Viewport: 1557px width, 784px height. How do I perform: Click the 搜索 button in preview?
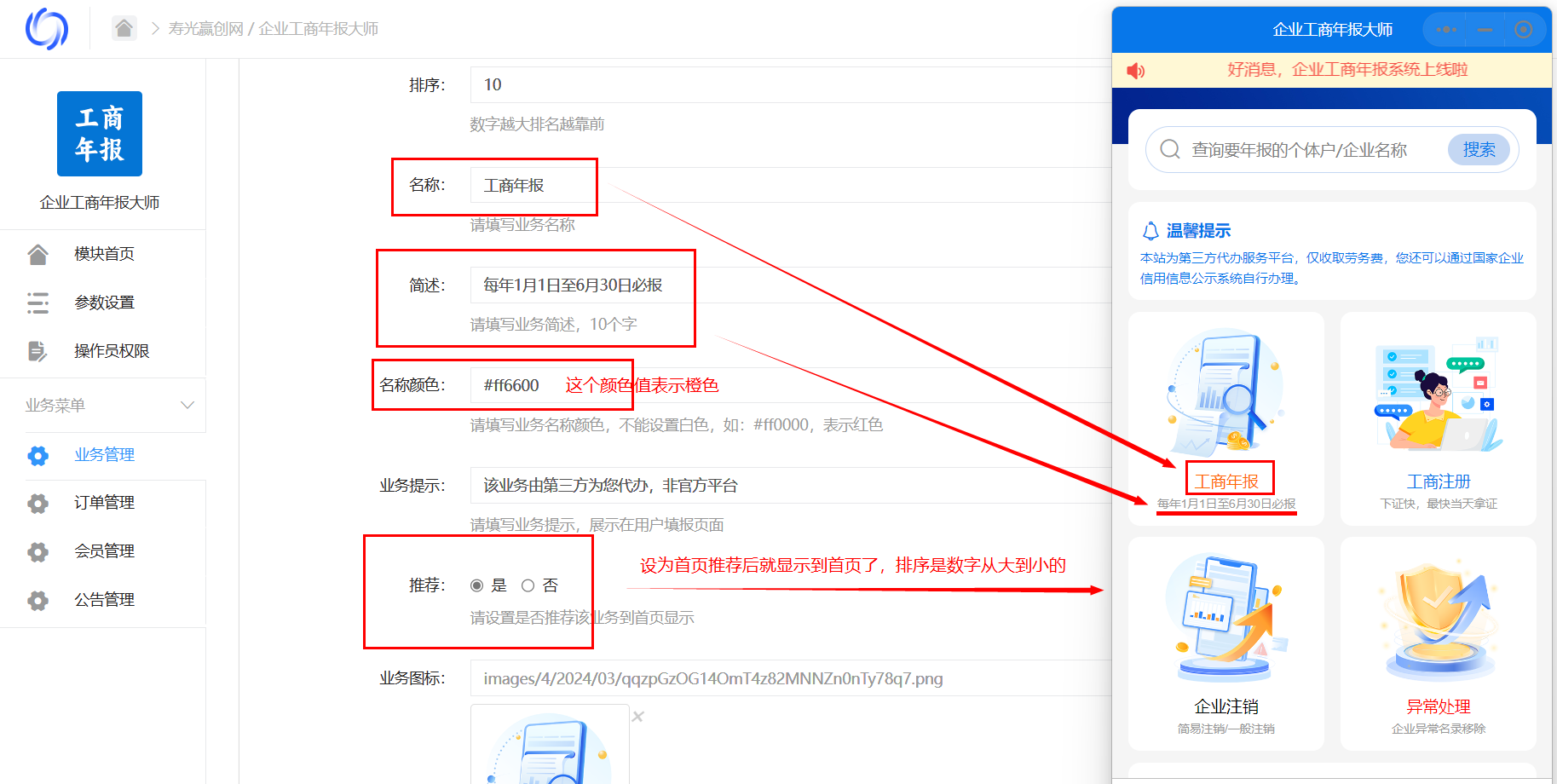(1479, 150)
